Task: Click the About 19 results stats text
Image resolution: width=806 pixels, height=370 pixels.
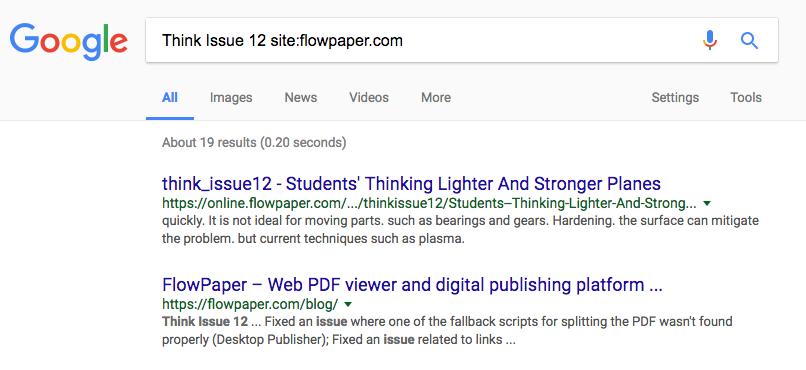Action: tap(254, 142)
